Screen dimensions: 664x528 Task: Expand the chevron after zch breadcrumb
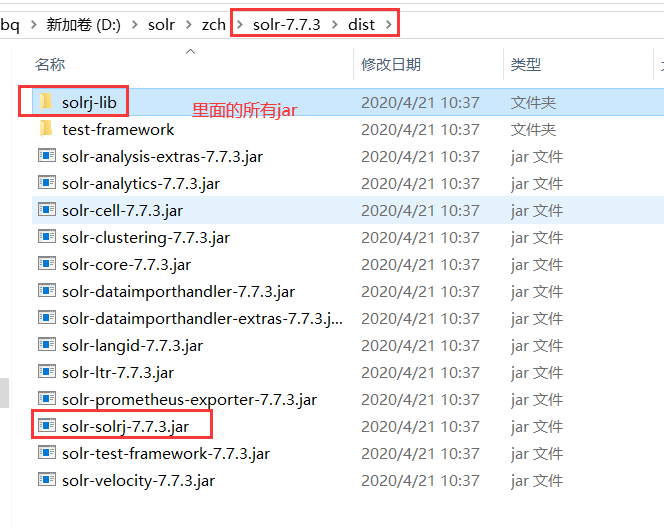pyautogui.click(x=240, y=25)
